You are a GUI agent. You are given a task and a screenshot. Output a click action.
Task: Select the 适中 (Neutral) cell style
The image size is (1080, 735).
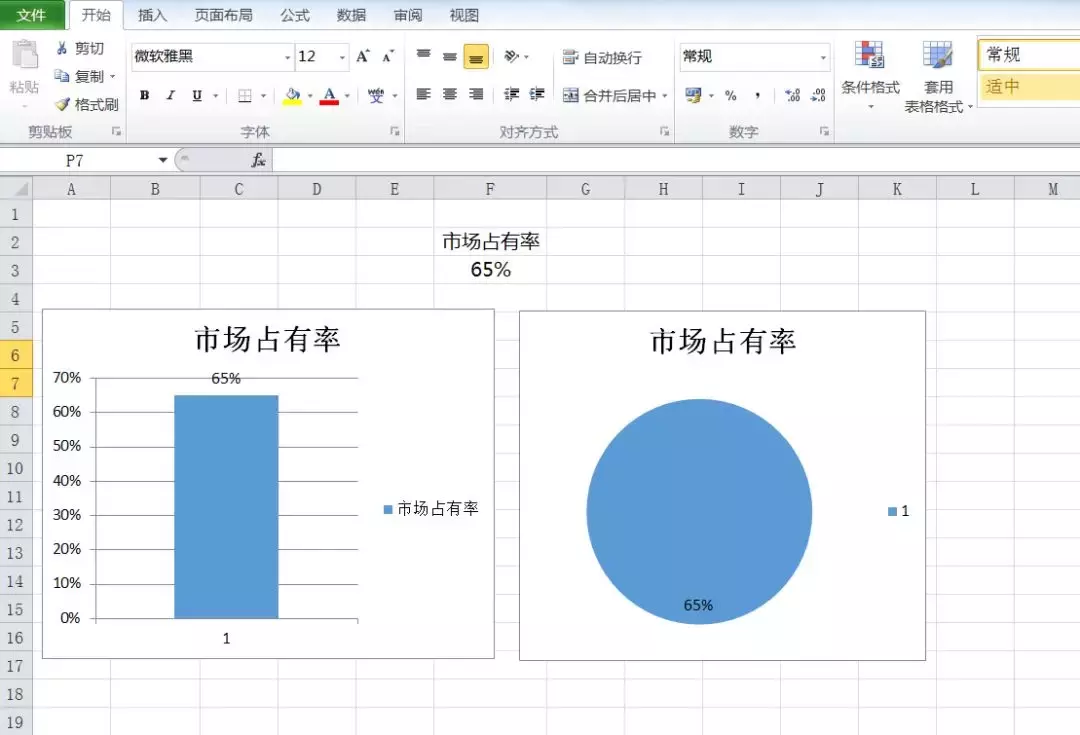click(x=1029, y=87)
